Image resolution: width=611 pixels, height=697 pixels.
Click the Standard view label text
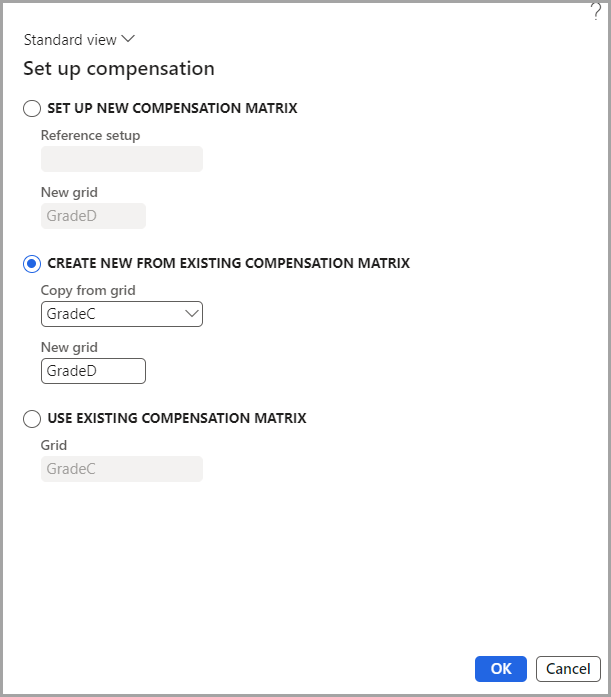click(x=69, y=40)
